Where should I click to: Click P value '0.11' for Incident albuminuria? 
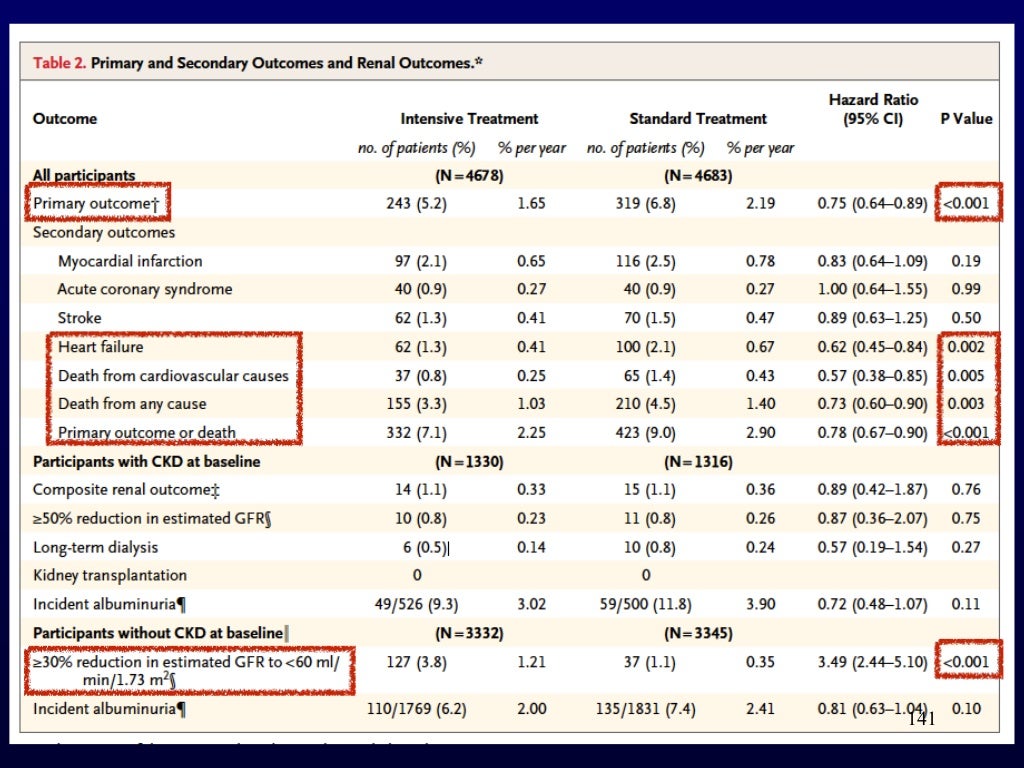(x=965, y=604)
